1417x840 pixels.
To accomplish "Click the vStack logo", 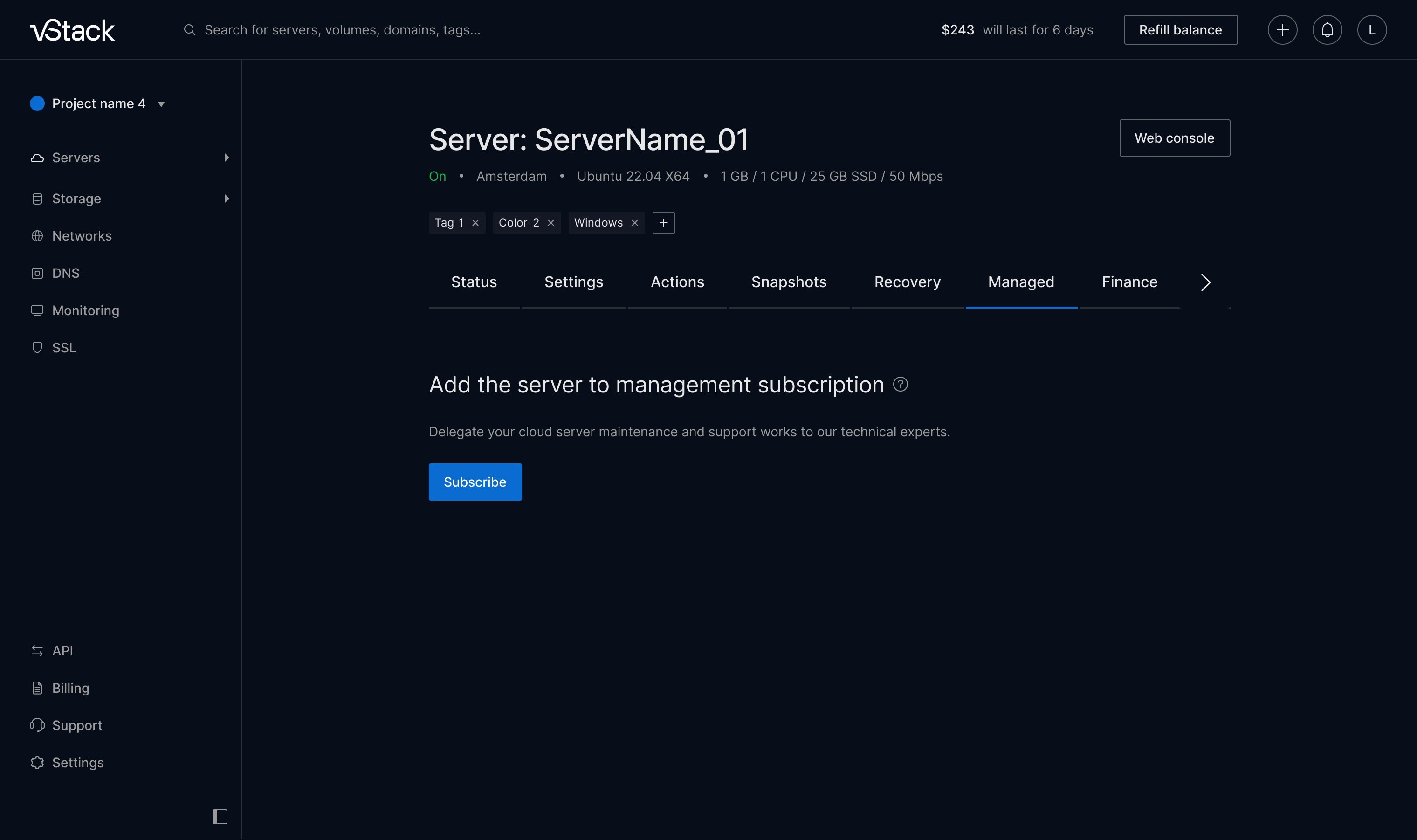I will click(x=72, y=30).
